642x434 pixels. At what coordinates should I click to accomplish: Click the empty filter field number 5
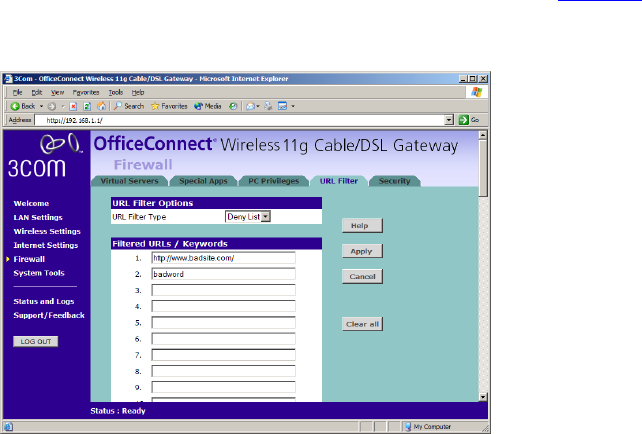224,323
